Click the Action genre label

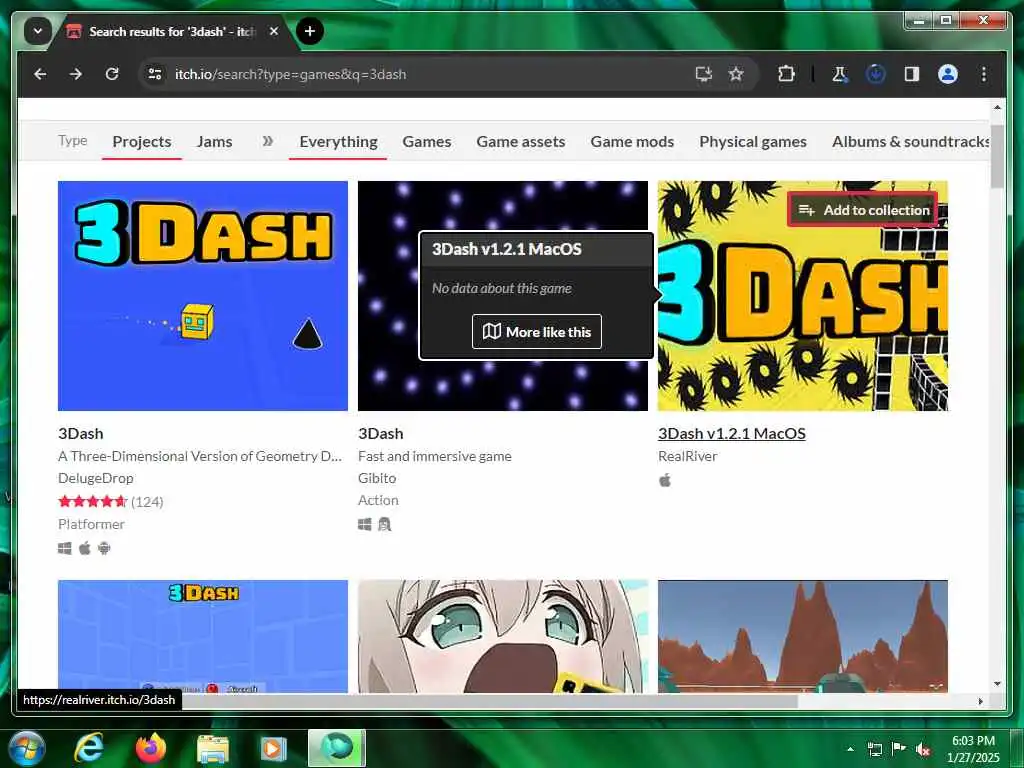pyautogui.click(x=378, y=500)
